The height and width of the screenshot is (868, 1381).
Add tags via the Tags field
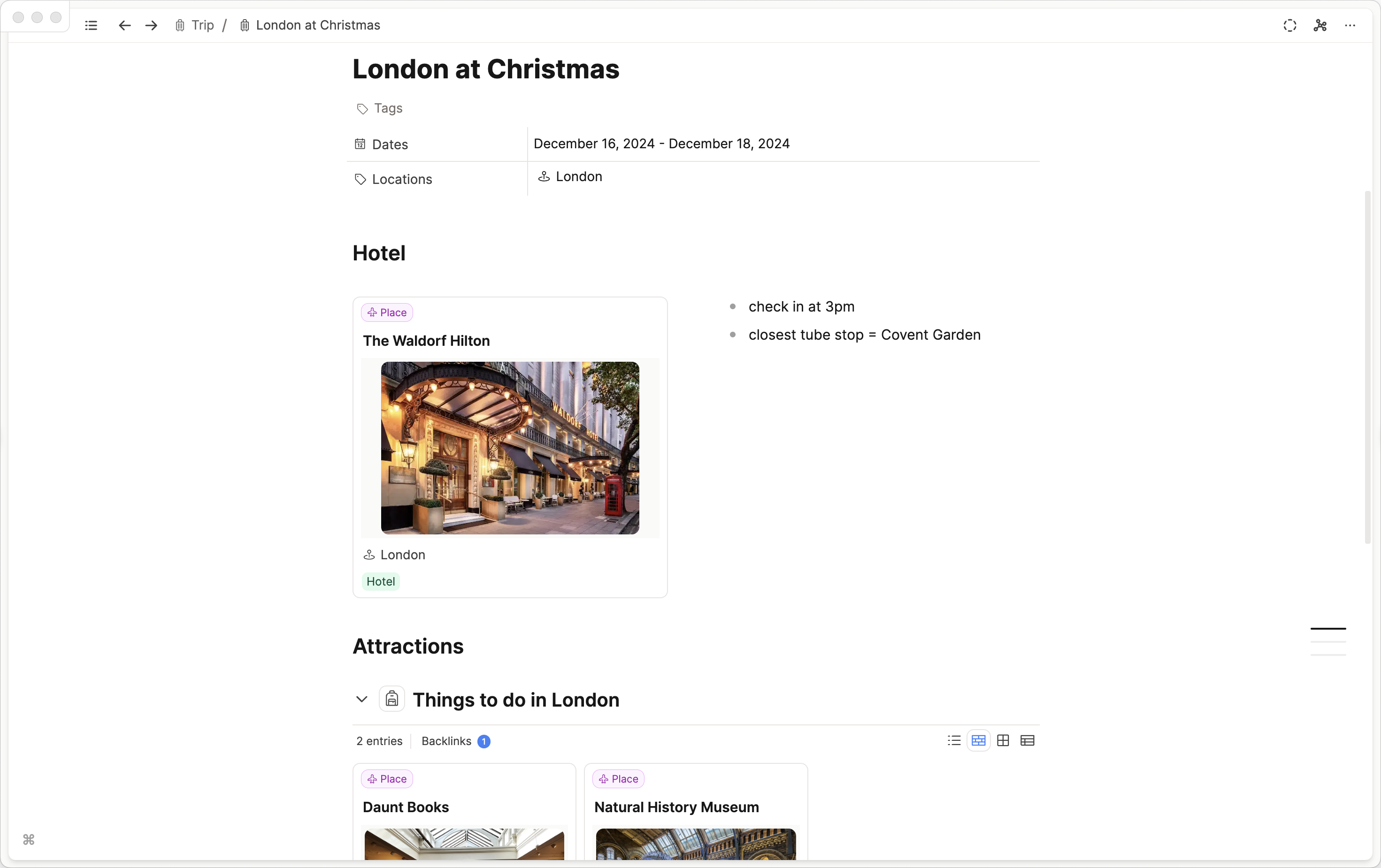(x=388, y=108)
